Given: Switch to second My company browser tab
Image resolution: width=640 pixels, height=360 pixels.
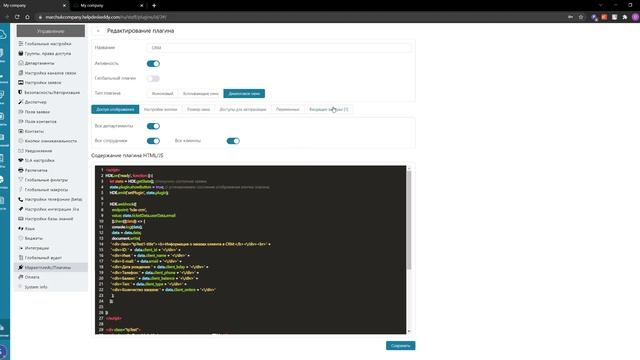Looking at the screenshot, I should point(108,6).
